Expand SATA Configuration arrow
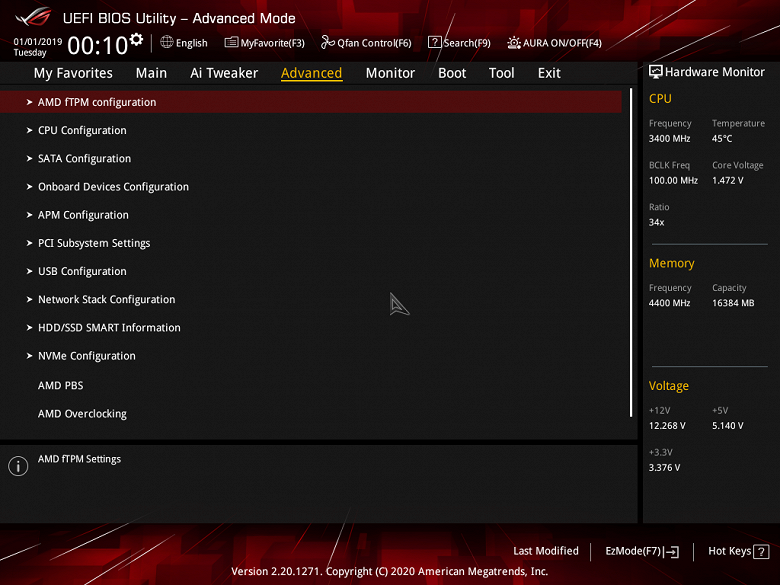 (x=29, y=159)
